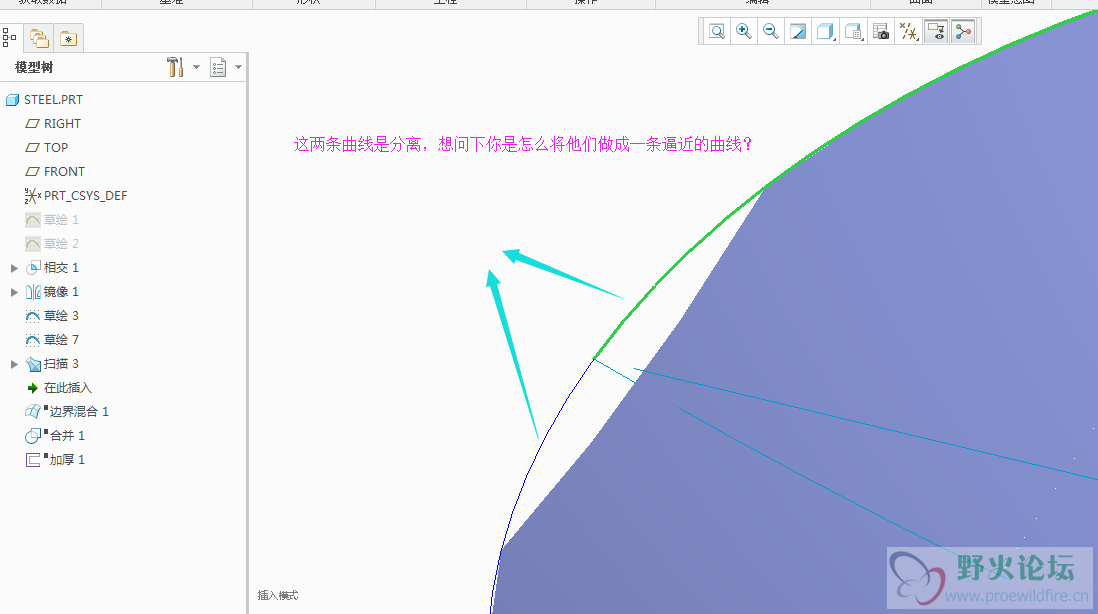Expand the show options dropdown arrow
Screen dimensions: 1098x614
pos(238,67)
